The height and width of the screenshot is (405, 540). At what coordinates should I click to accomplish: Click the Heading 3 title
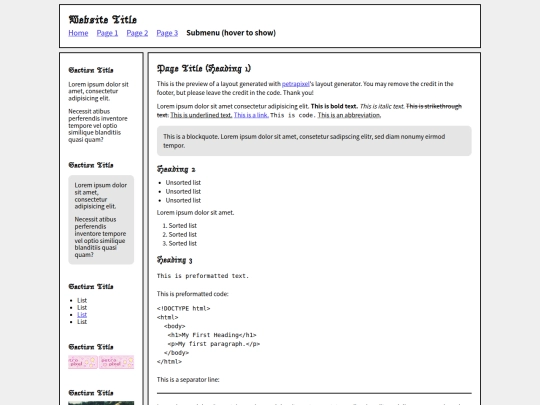pyautogui.click(x=175, y=260)
